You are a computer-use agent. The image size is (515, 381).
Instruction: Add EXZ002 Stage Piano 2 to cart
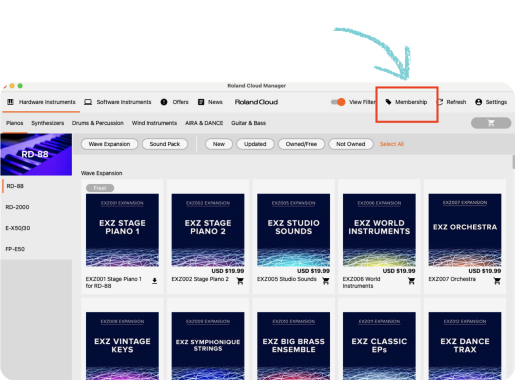tap(240, 281)
